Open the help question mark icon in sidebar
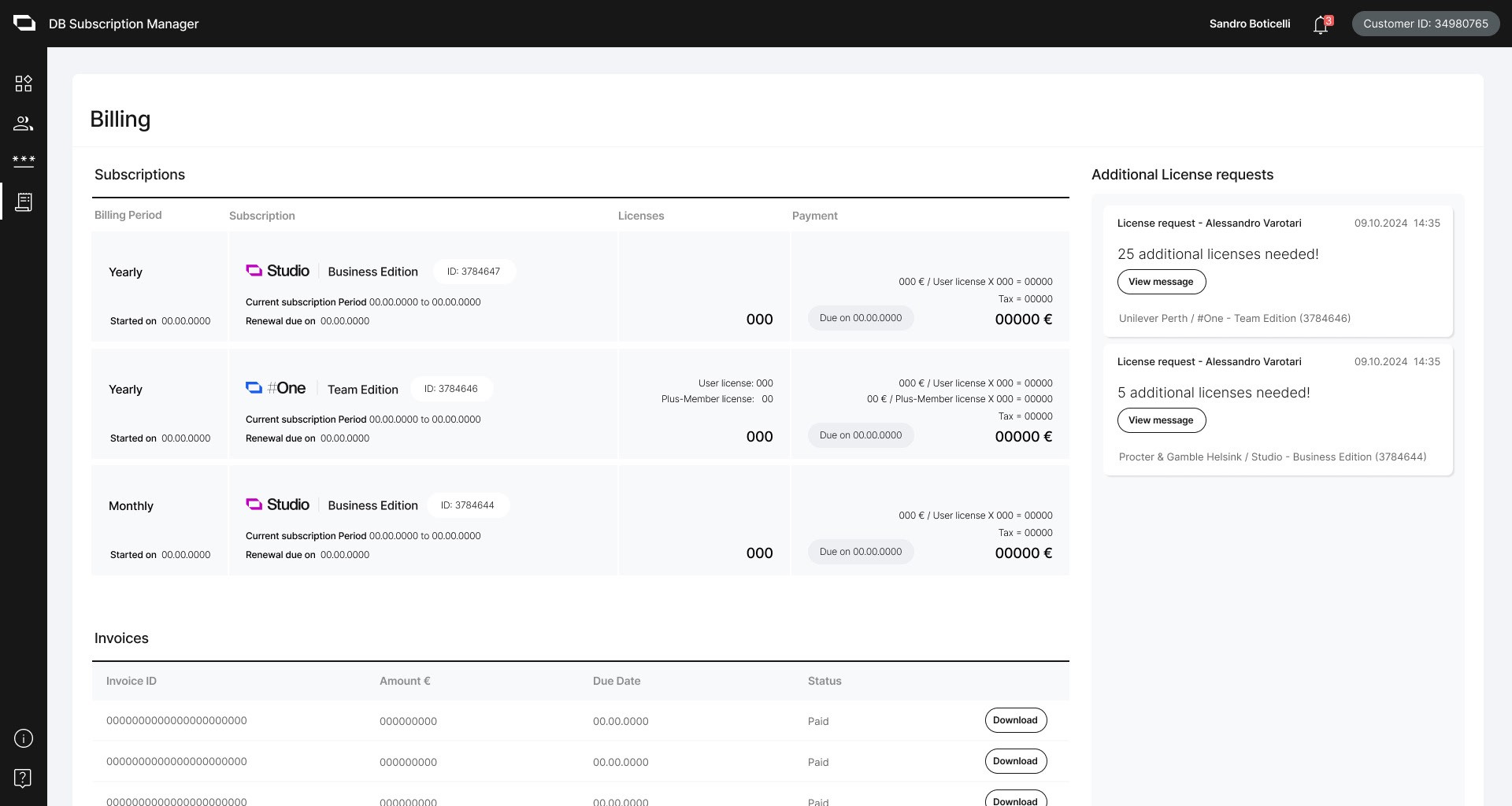1512x806 pixels. (x=24, y=778)
